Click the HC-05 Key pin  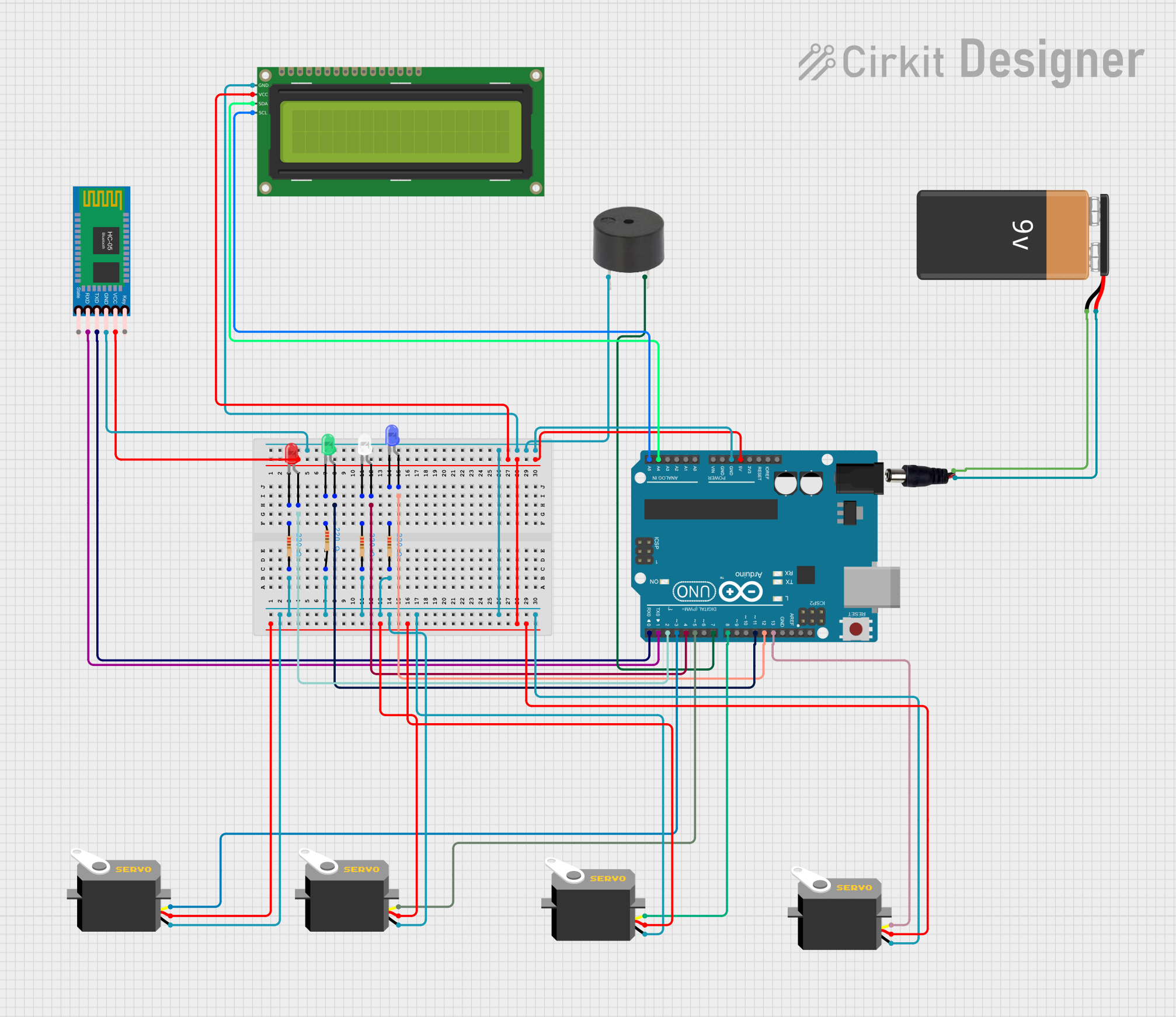(x=124, y=331)
